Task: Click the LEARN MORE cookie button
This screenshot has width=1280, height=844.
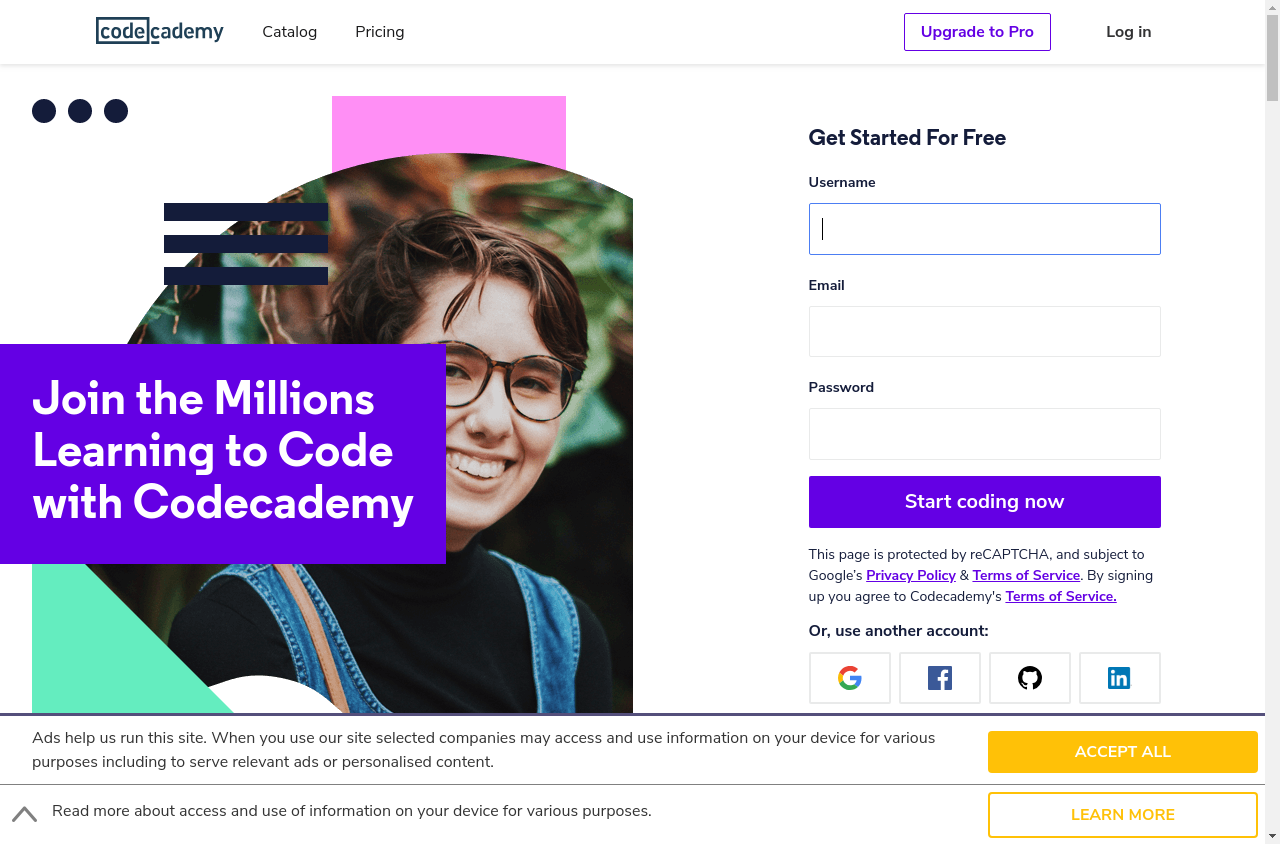Action: tap(1122, 815)
